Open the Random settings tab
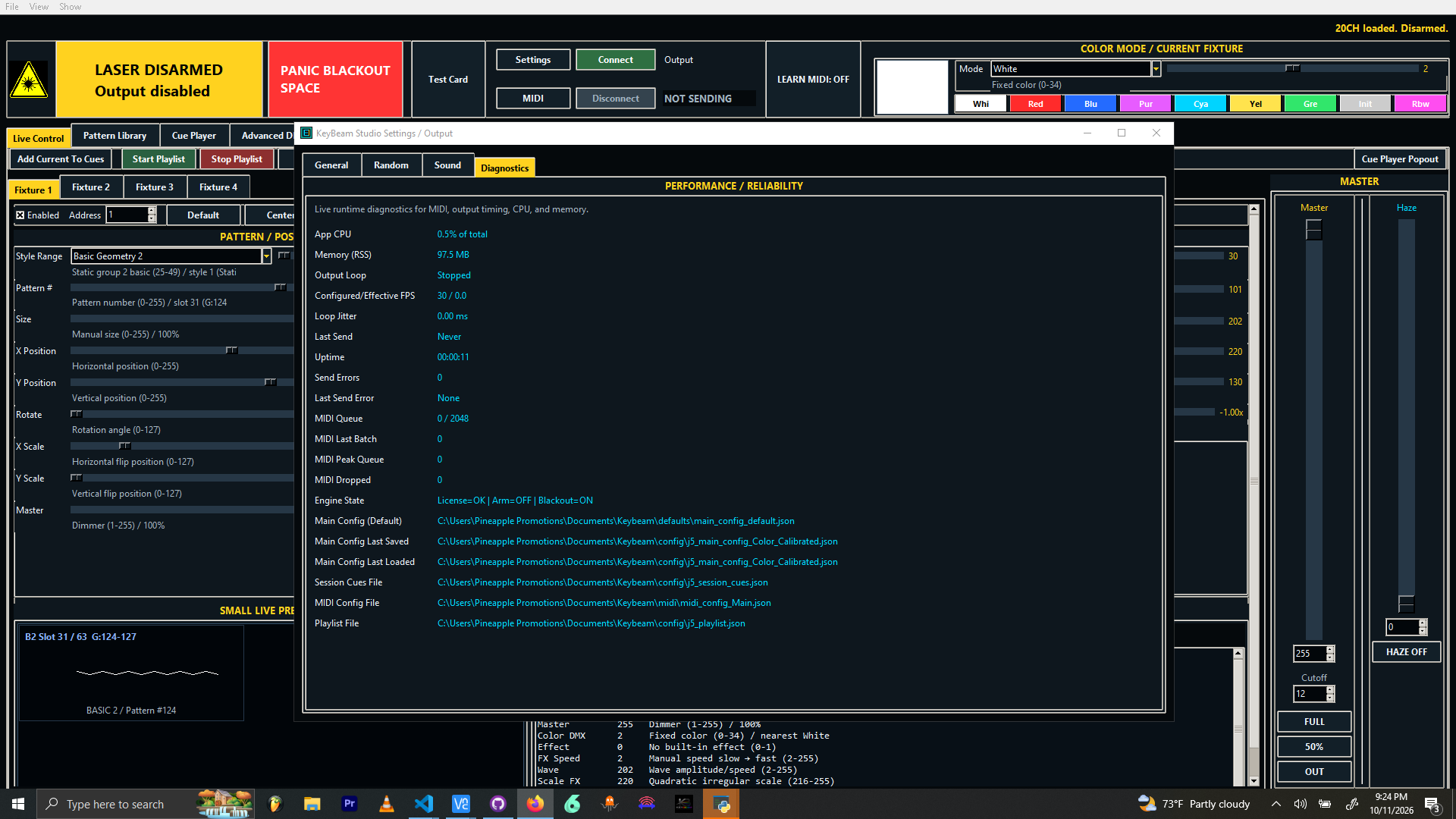 click(x=391, y=165)
